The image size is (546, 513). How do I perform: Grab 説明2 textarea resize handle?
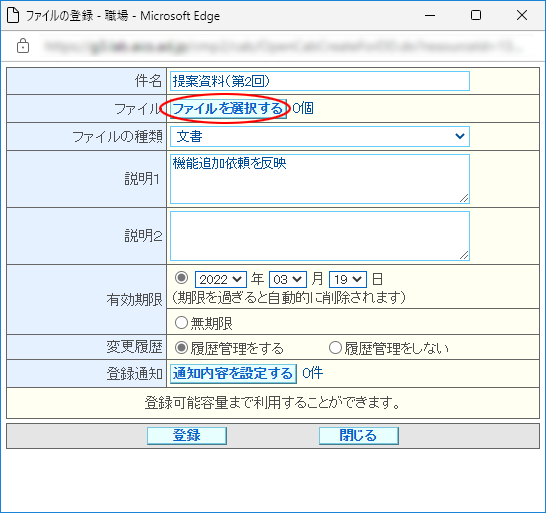click(x=464, y=255)
